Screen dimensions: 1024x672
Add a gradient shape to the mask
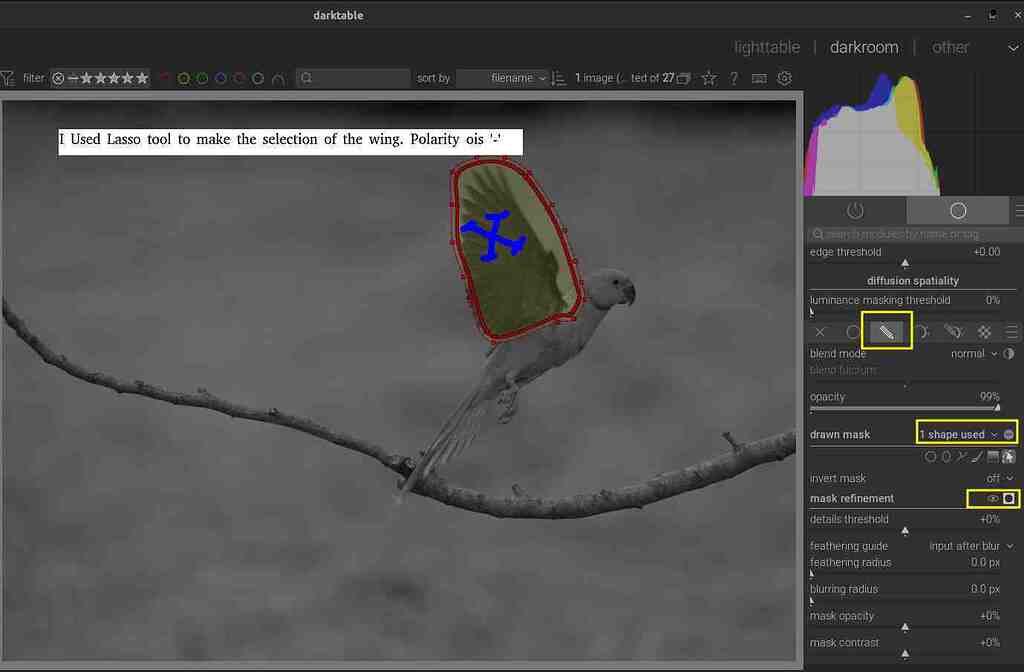993,457
